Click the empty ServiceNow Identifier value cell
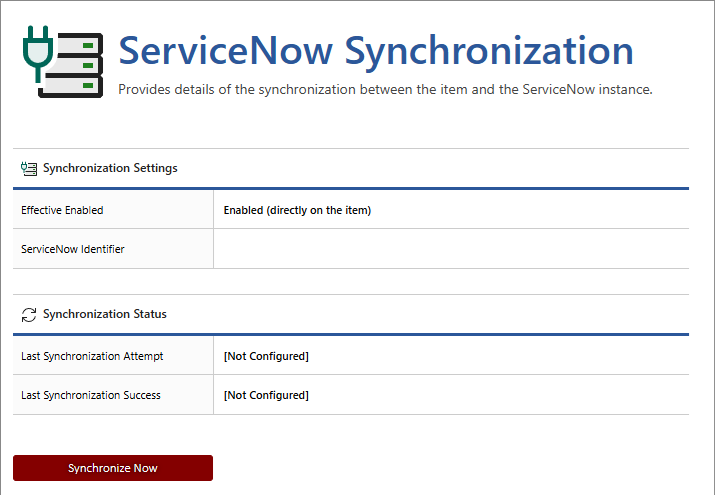This screenshot has height=498, width=715. pyautogui.click(x=450, y=249)
